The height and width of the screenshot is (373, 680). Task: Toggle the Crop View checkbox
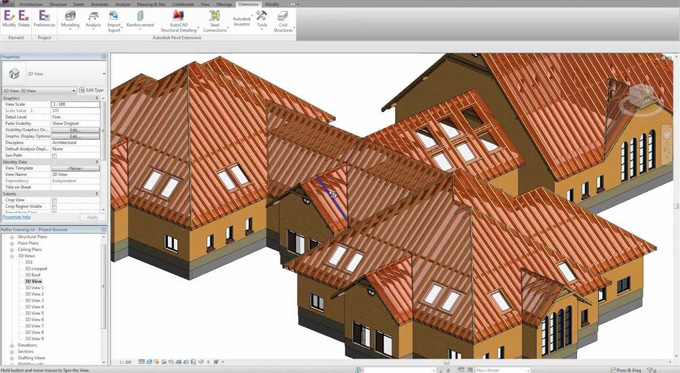[x=54, y=200]
